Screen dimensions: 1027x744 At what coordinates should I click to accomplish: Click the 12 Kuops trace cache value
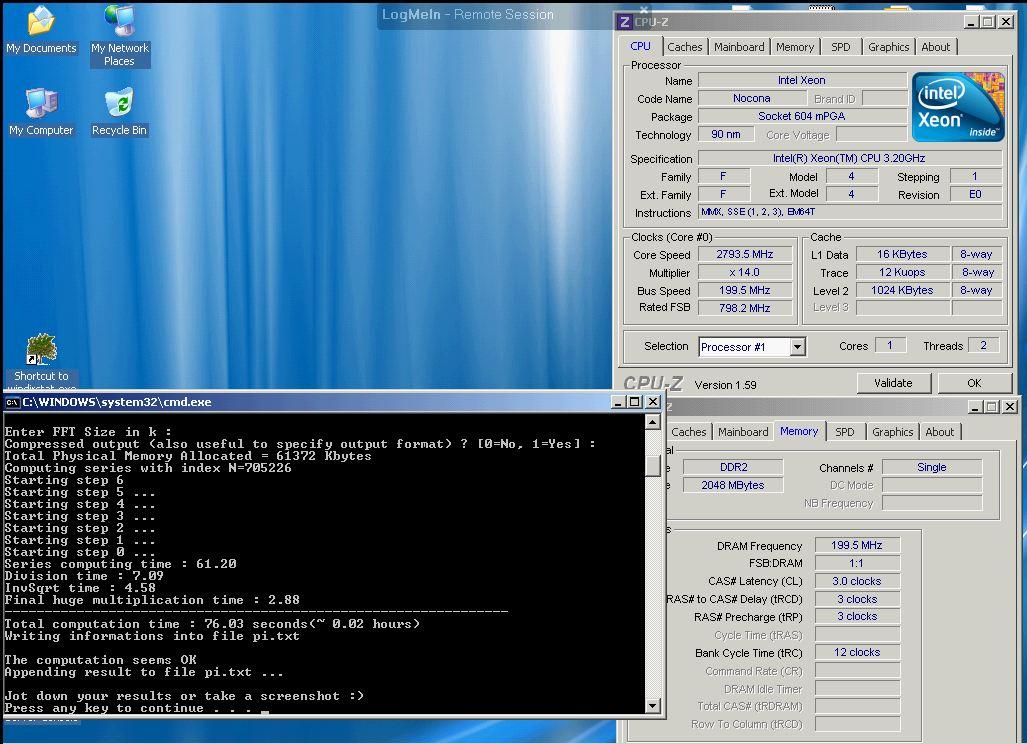pyautogui.click(x=902, y=272)
